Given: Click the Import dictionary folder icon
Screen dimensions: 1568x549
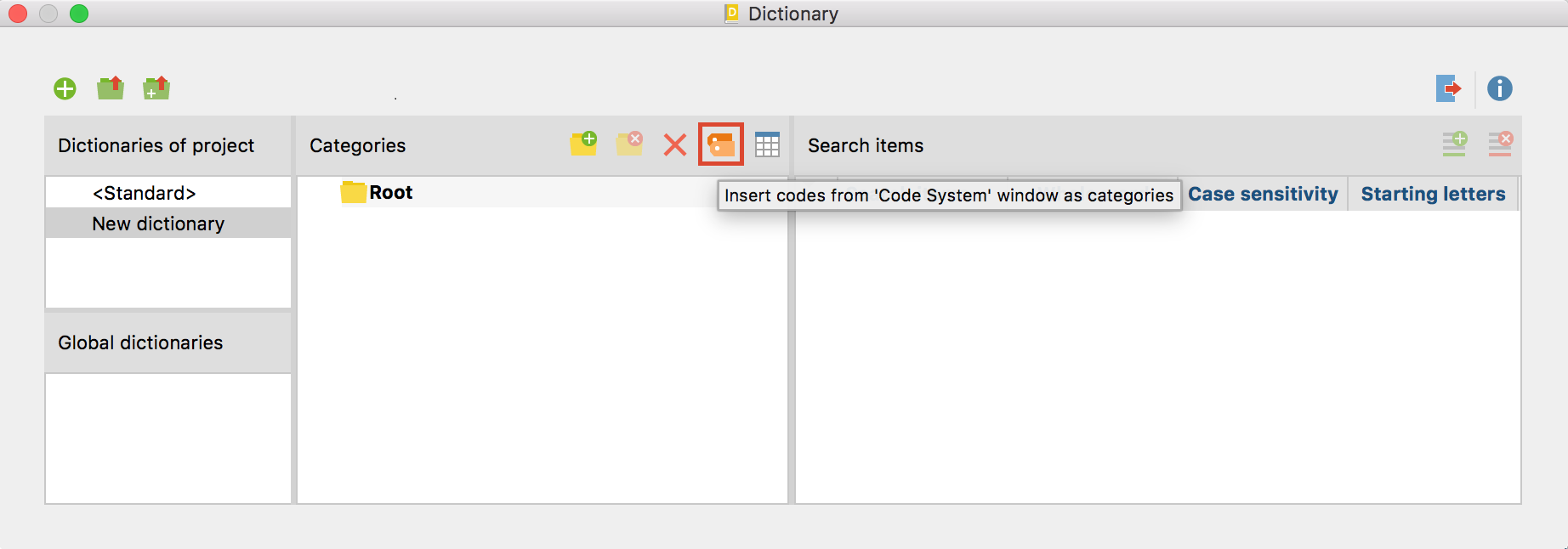Looking at the screenshot, I should [x=111, y=88].
